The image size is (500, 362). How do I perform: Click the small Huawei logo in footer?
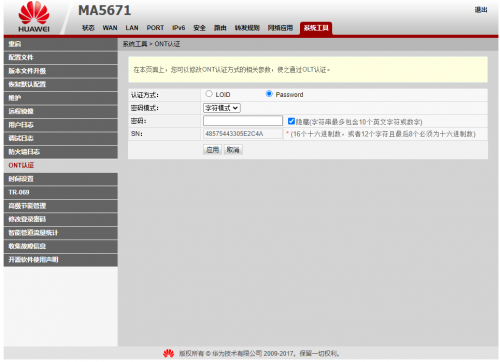coord(169,353)
